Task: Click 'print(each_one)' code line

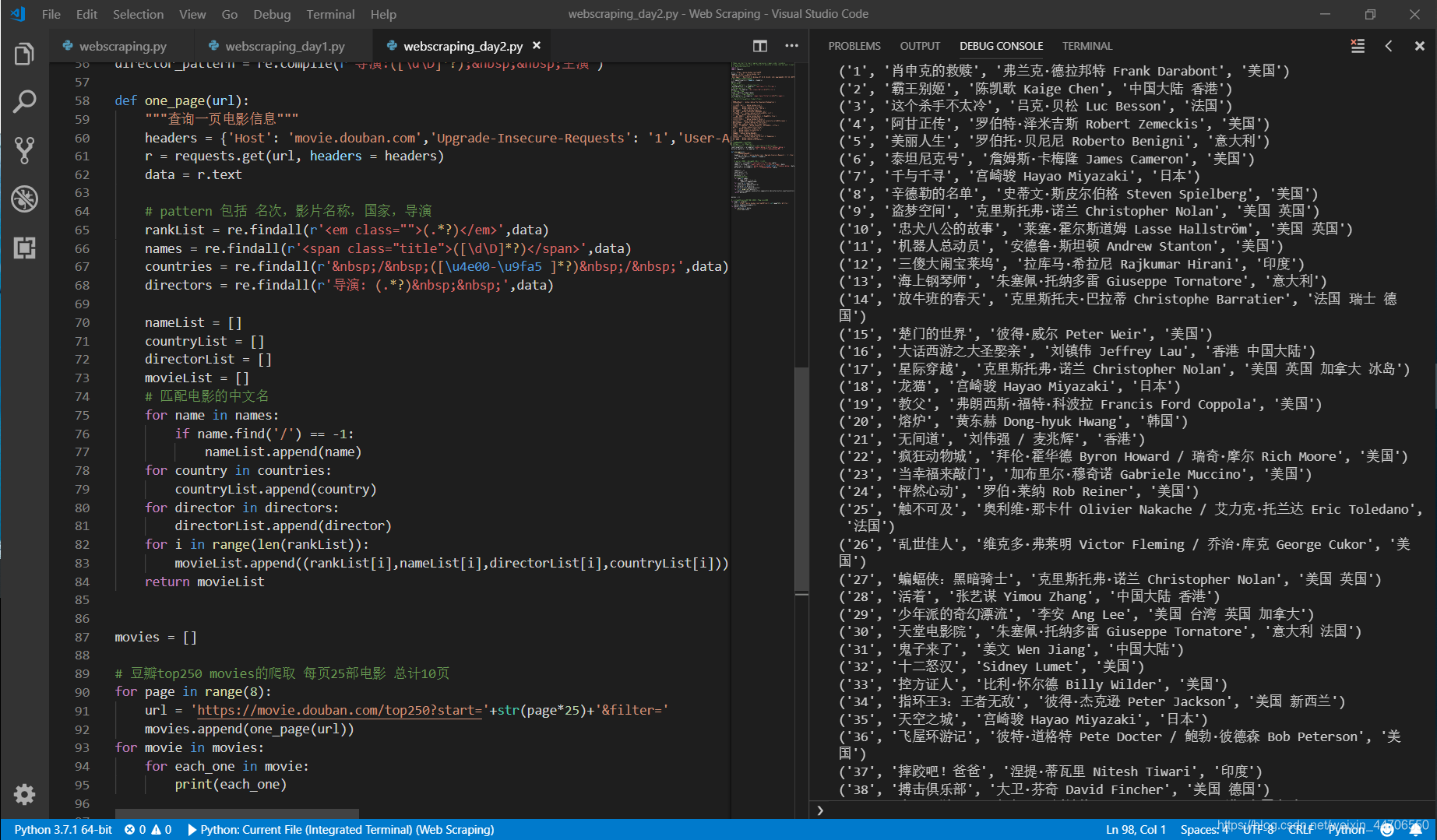Action: pos(231,784)
